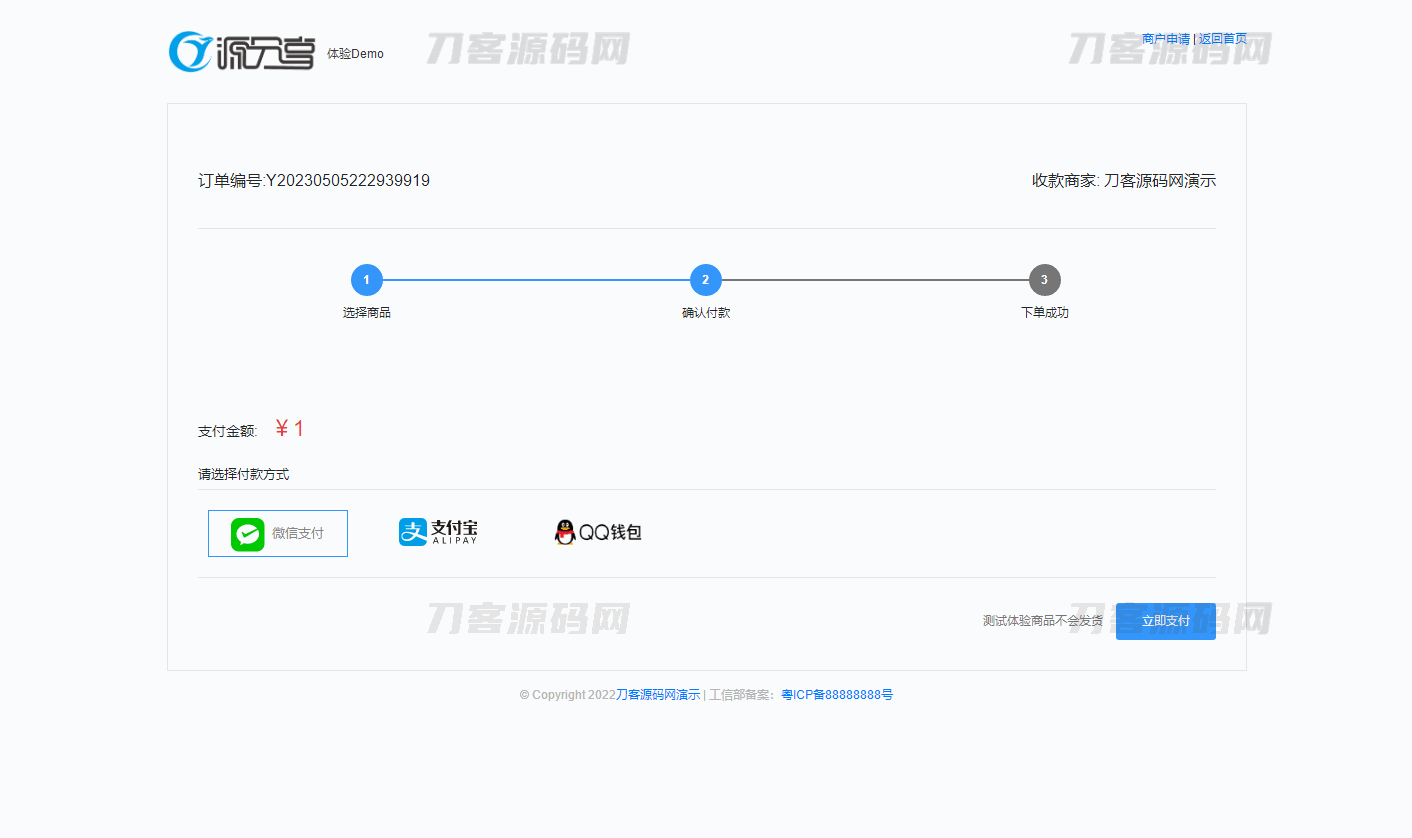Click the order number Y20230505222939919

[347, 181]
